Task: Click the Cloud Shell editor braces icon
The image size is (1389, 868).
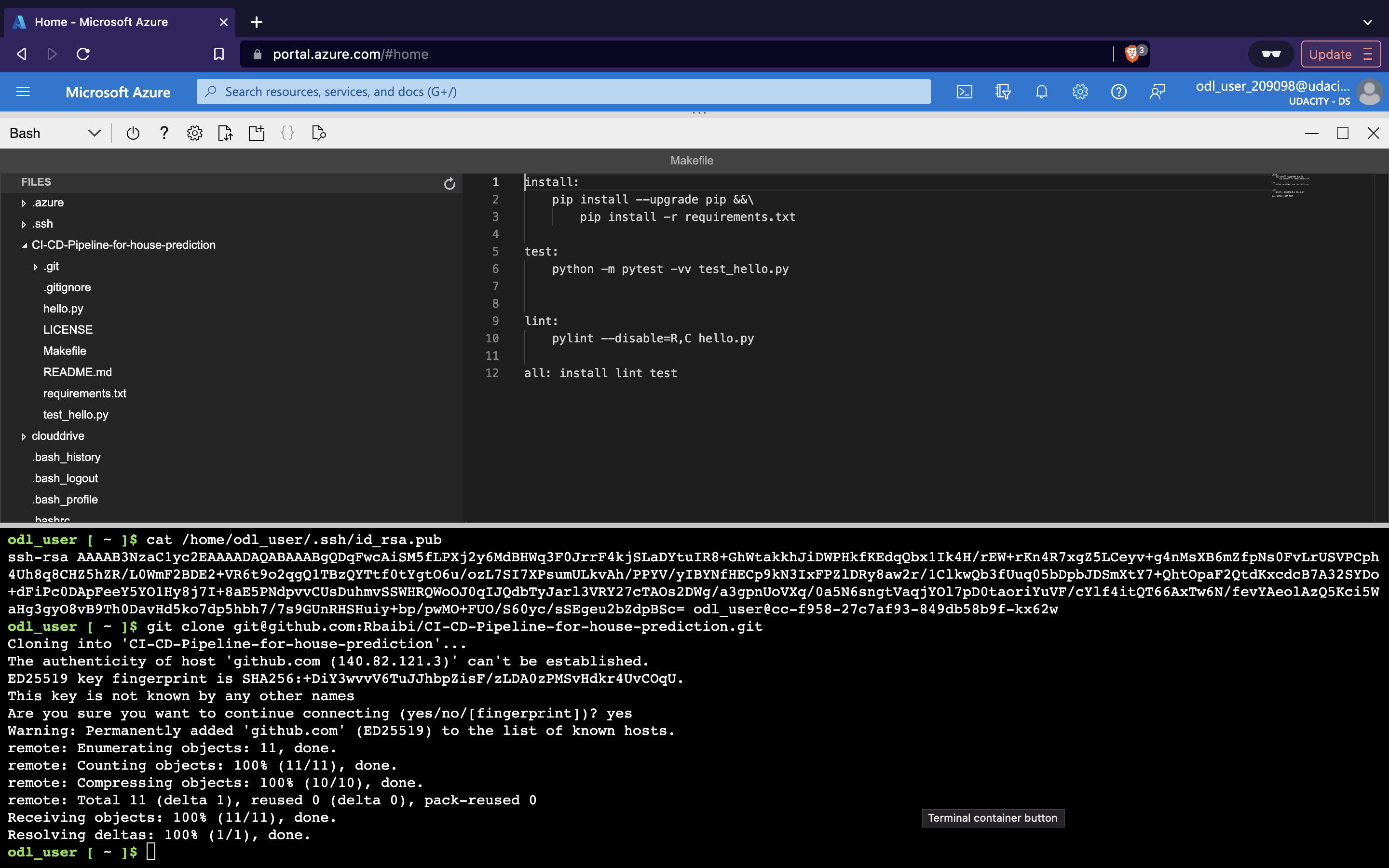Action: [x=287, y=133]
